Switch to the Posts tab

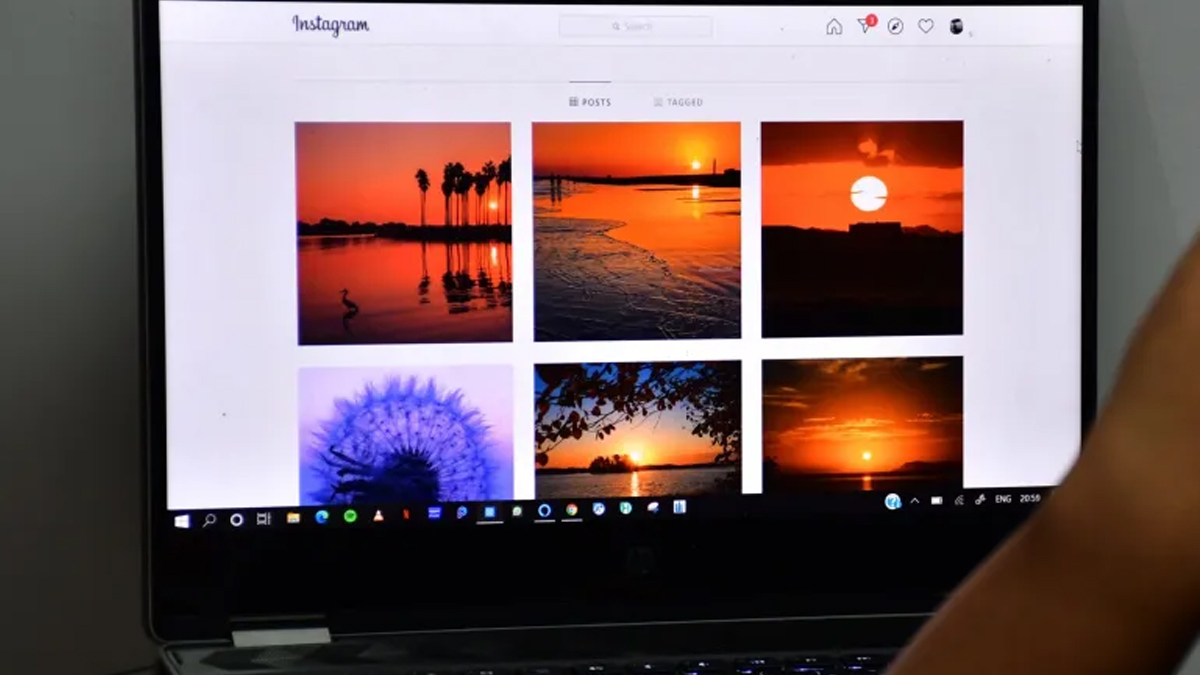point(590,102)
